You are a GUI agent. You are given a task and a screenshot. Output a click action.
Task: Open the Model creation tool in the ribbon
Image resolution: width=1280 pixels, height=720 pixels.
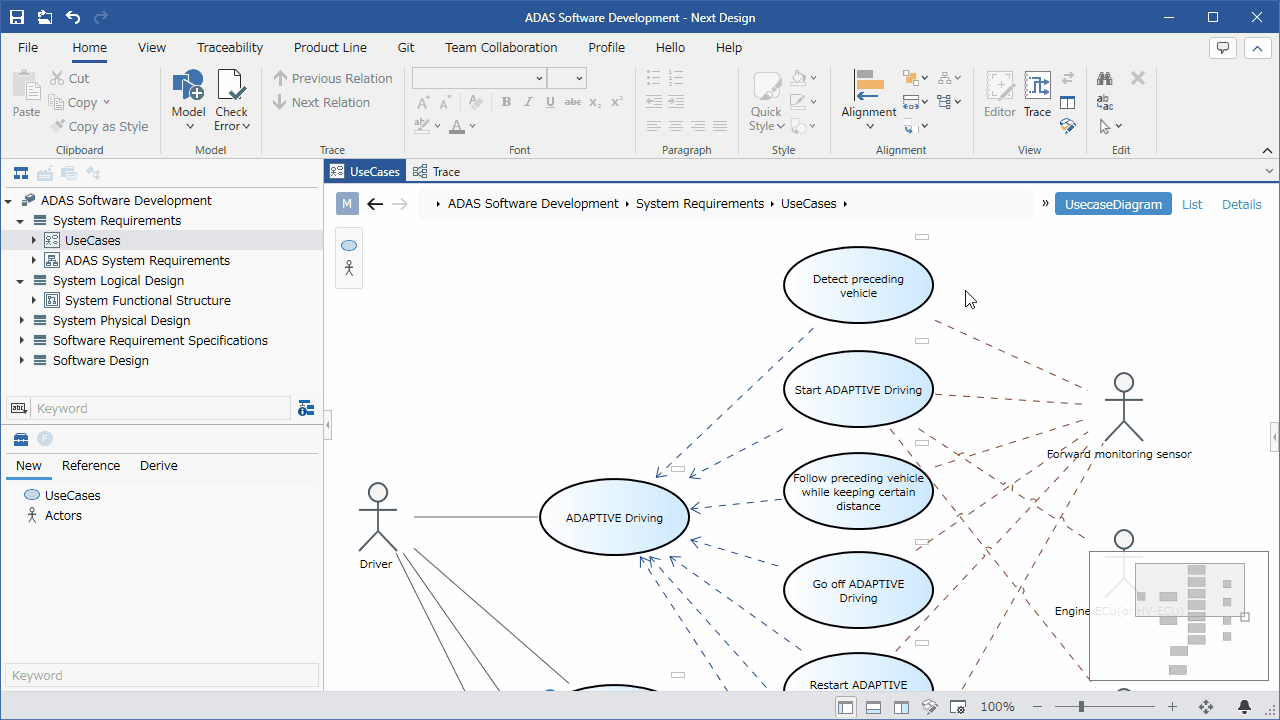188,100
